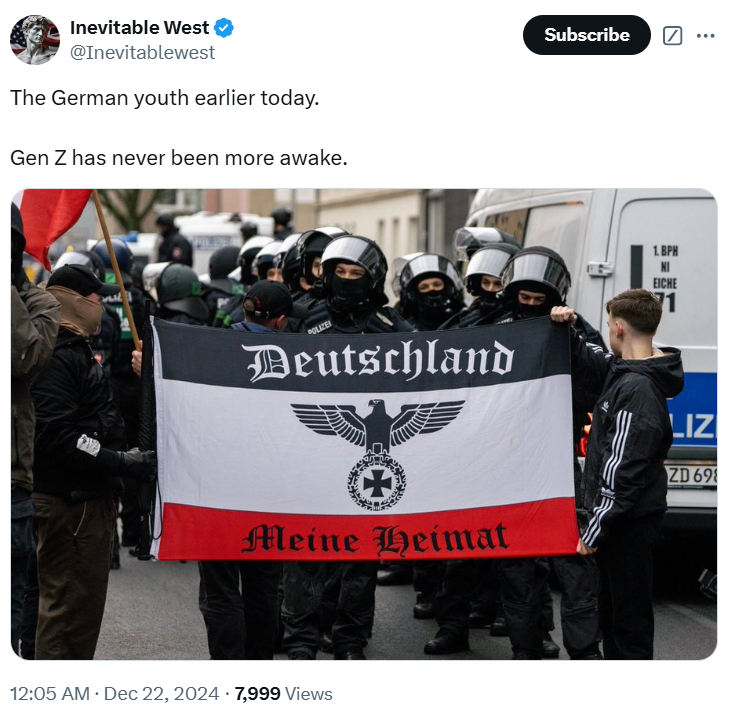The width and height of the screenshot is (735, 721).
Task: Open the three-dot more options menu
Action: coord(705,36)
